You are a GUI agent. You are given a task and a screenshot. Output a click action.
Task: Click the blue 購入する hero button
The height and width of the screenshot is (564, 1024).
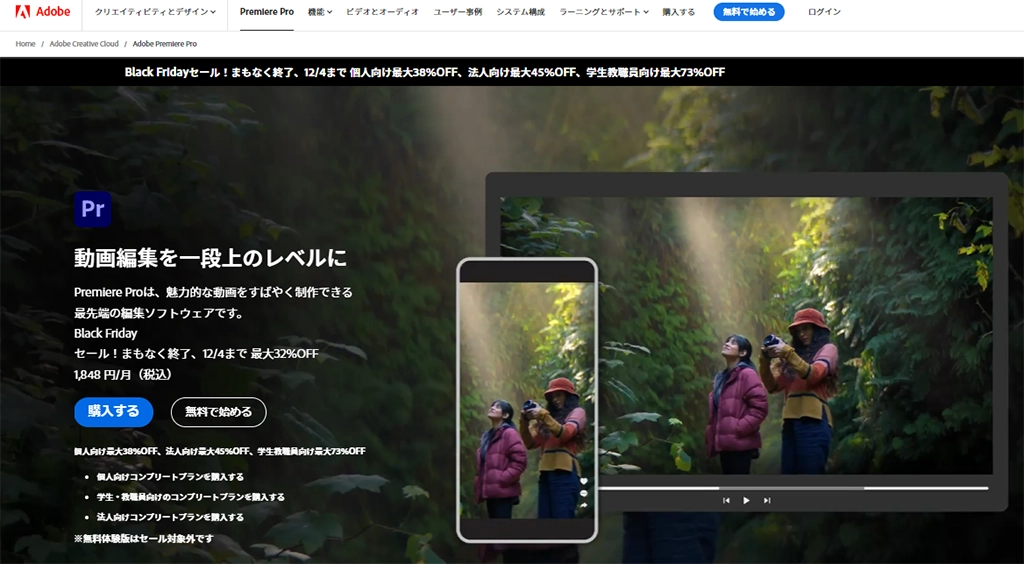pyautogui.click(x=114, y=412)
